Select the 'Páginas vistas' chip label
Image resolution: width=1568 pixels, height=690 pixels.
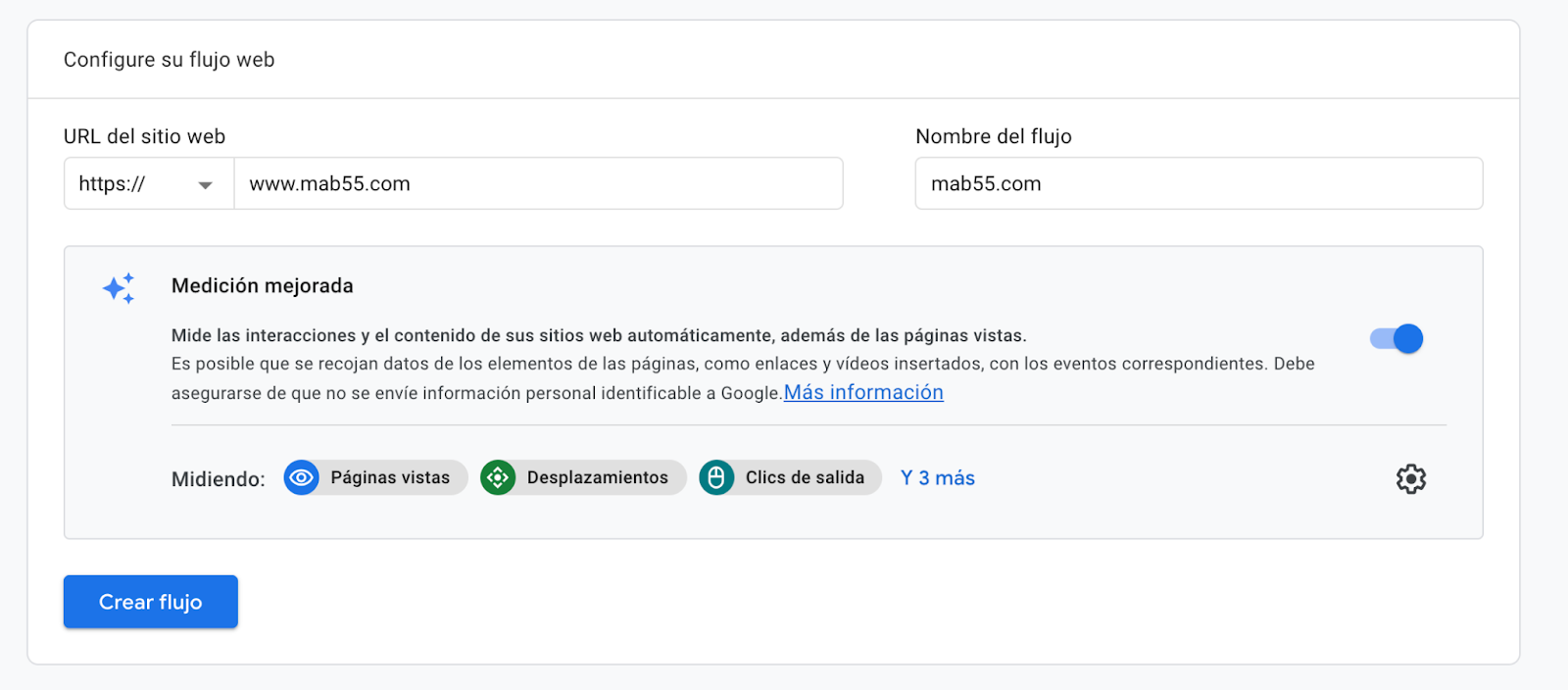tap(390, 478)
